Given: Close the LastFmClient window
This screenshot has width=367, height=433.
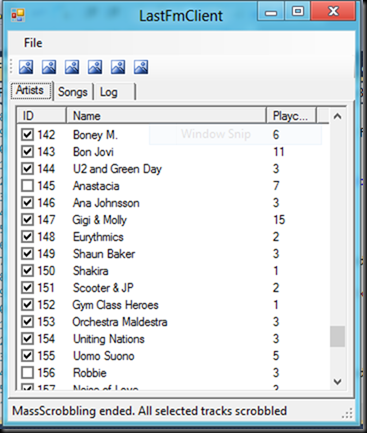Looking at the screenshot, I should (x=333, y=12).
